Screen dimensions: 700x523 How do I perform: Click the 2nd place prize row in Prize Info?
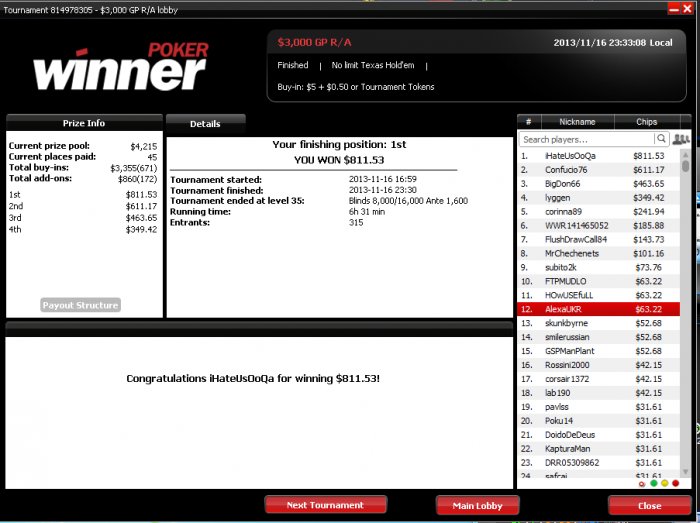83,206
